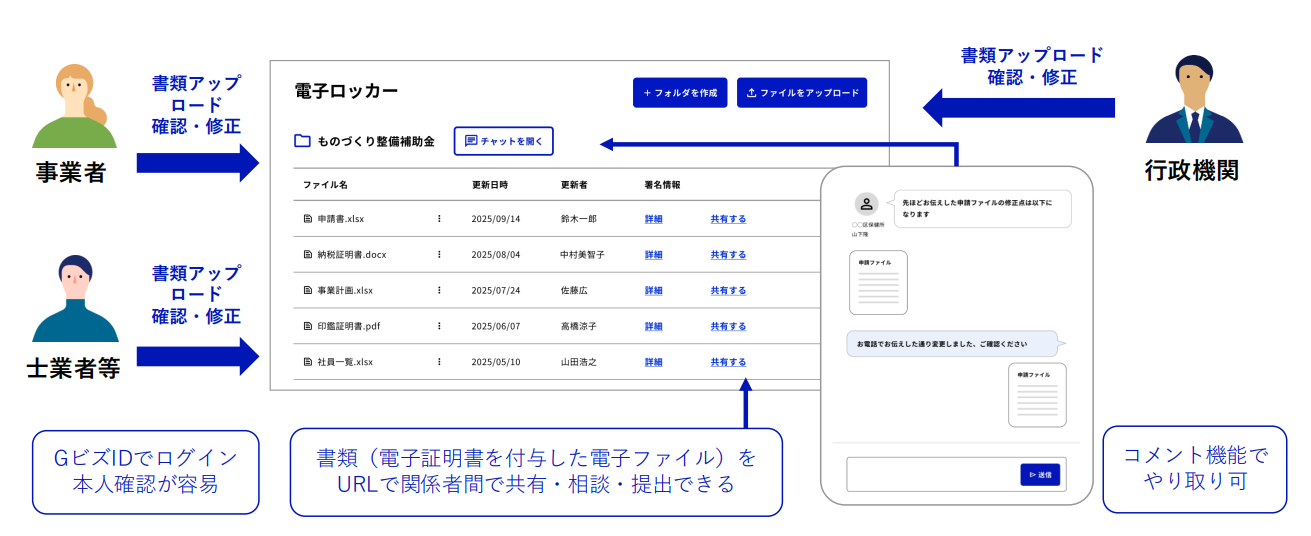Open the first 申請ファイル attachment thumbnail
The image size is (1311, 536).
point(879,282)
